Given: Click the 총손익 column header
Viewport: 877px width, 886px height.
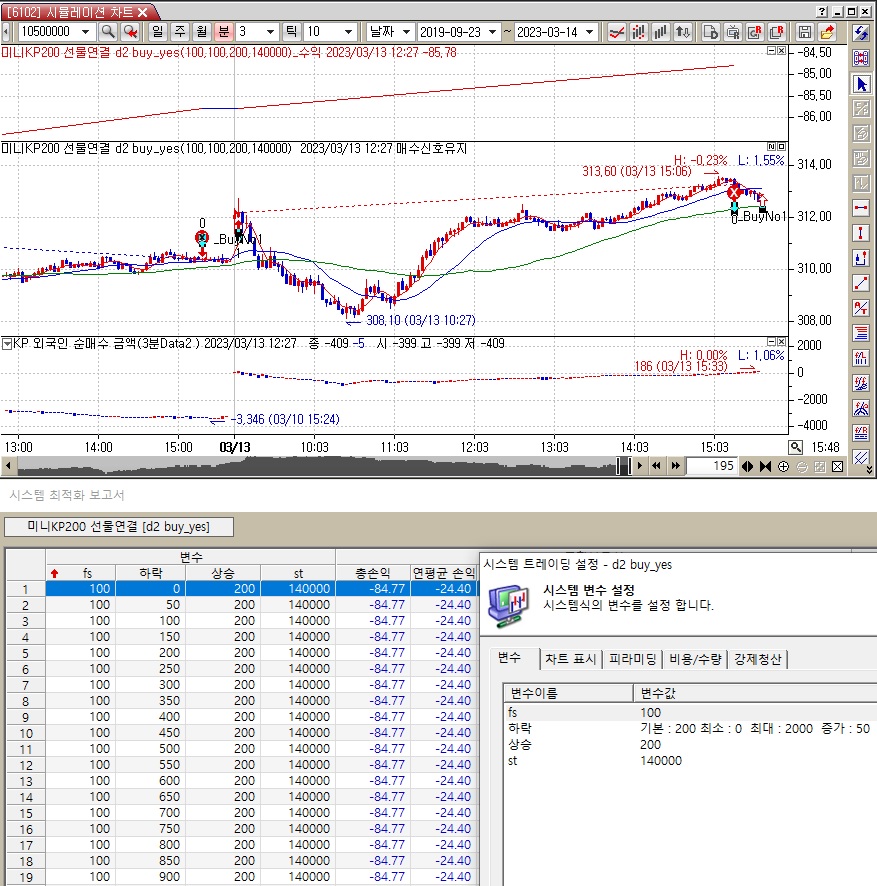Looking at the screenshot, I should tap(372, 572).
